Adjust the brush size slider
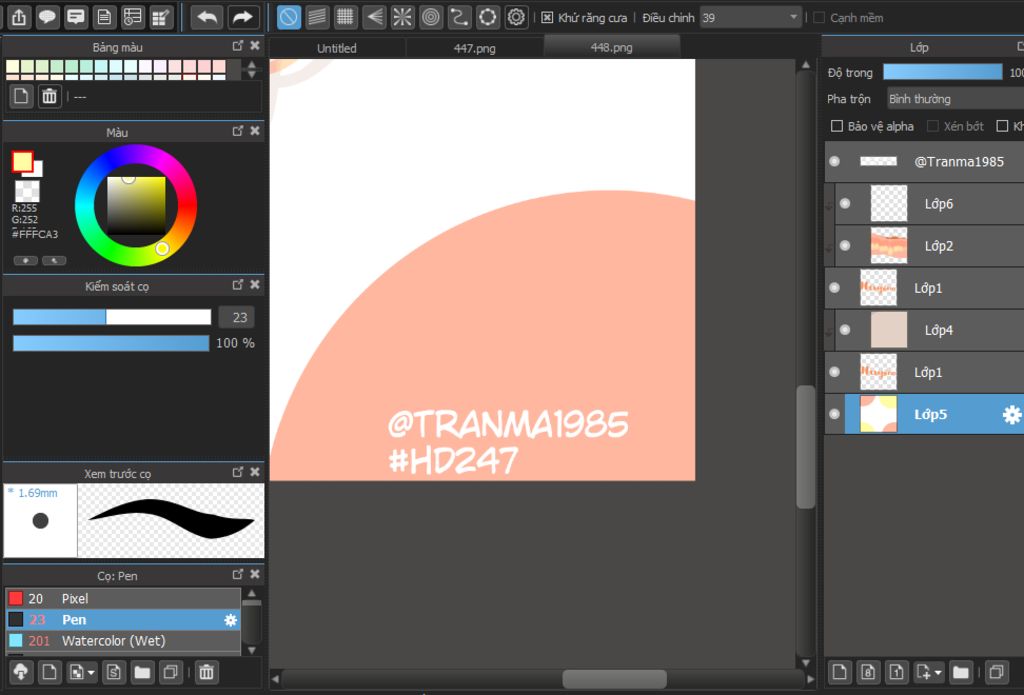This screenshot has width=1024, height=695. tap(112, 317)
